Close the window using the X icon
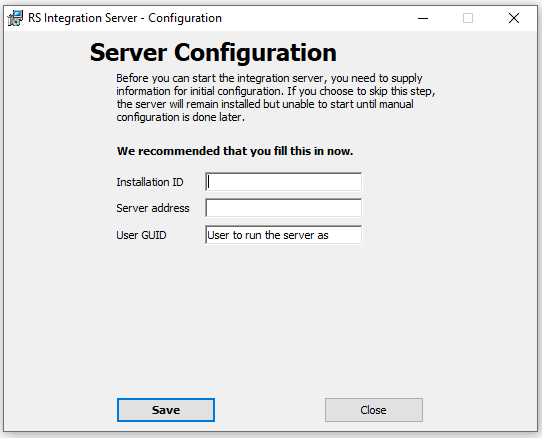542x438 pixels. (x=514, y=18)
